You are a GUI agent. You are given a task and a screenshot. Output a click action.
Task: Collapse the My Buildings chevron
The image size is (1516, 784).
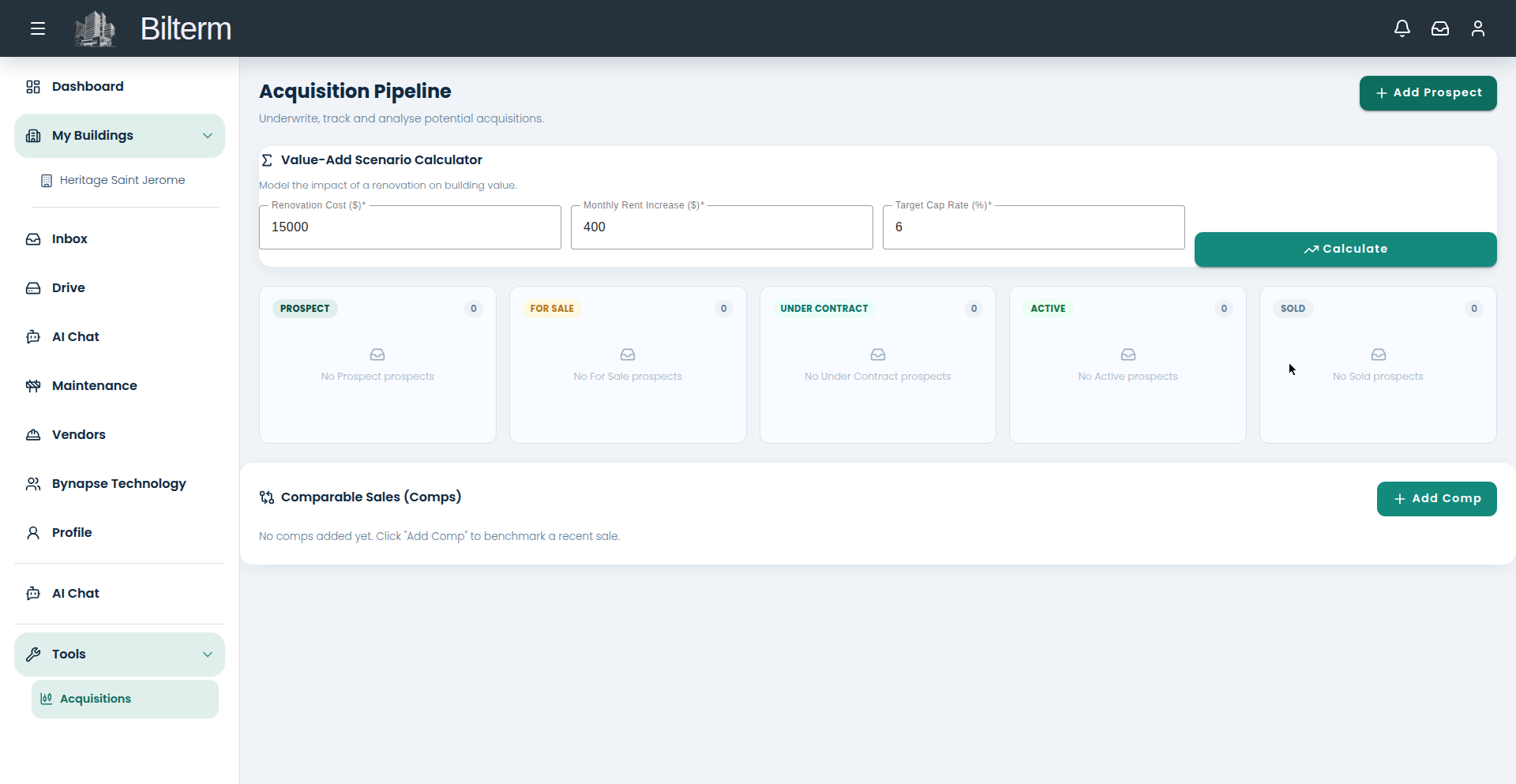[208, 136]
